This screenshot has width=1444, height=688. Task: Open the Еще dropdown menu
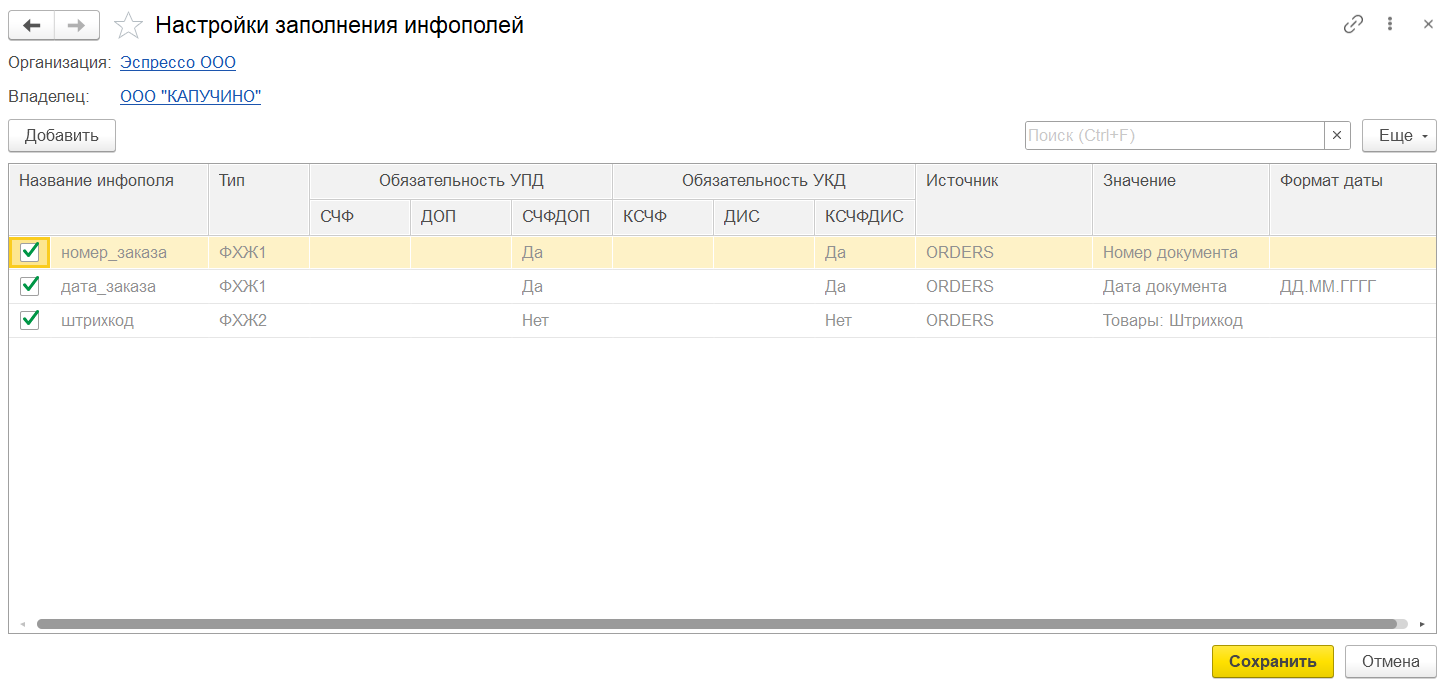1399,135
